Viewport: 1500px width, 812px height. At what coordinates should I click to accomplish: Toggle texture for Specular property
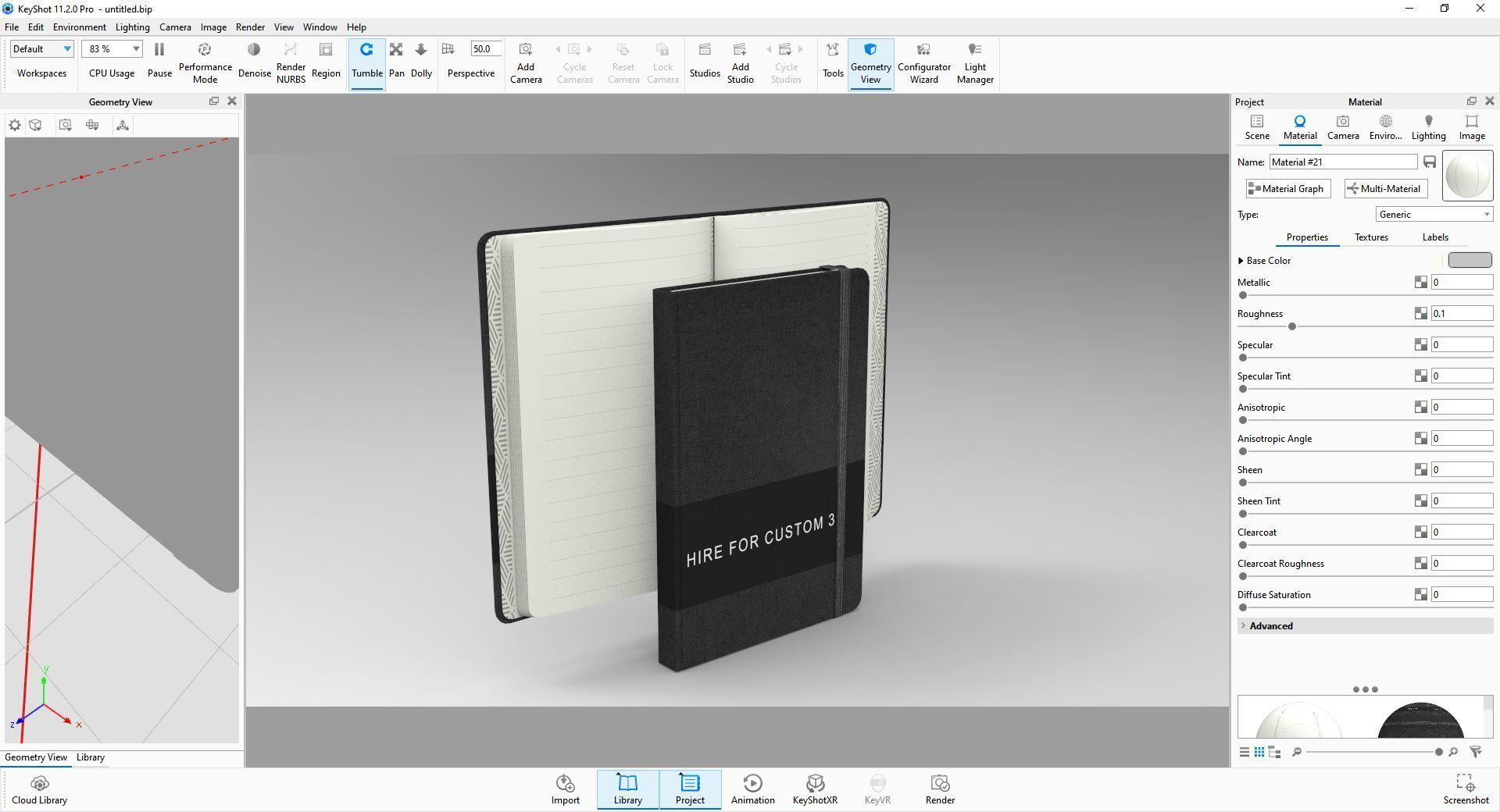tap(1420, 345)
